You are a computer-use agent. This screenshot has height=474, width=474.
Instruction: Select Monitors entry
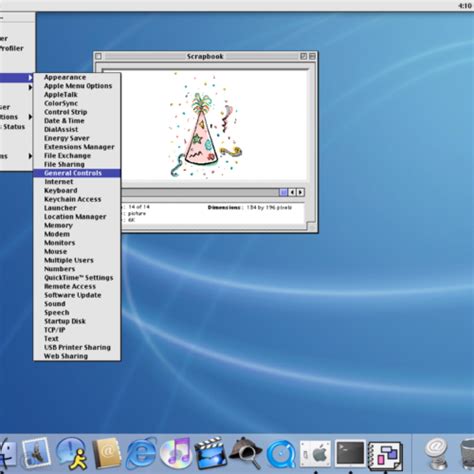click(77, 243)
